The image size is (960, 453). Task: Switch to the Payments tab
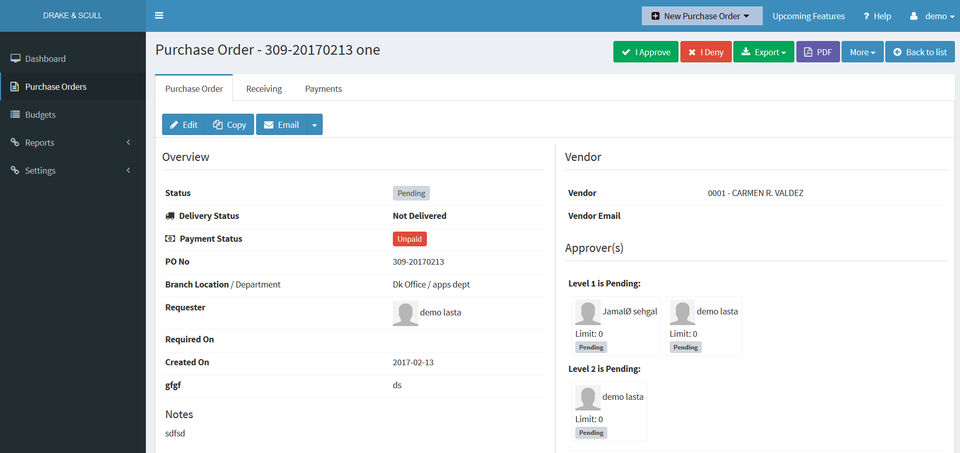click(x=323, y=89)
